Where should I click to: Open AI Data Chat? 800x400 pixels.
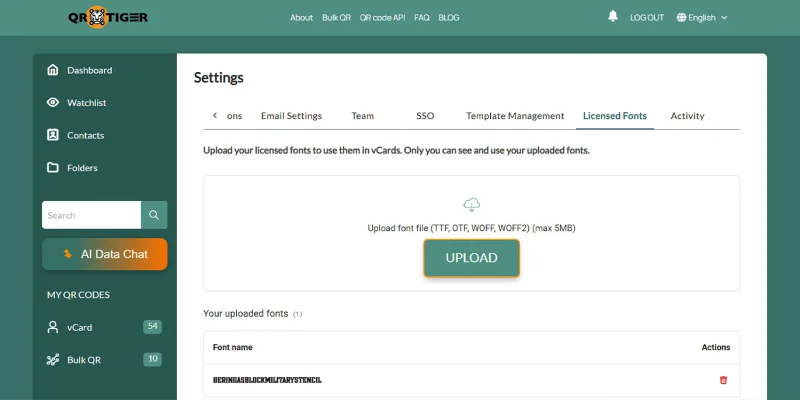pyautogui.click(x=105, y=254)
